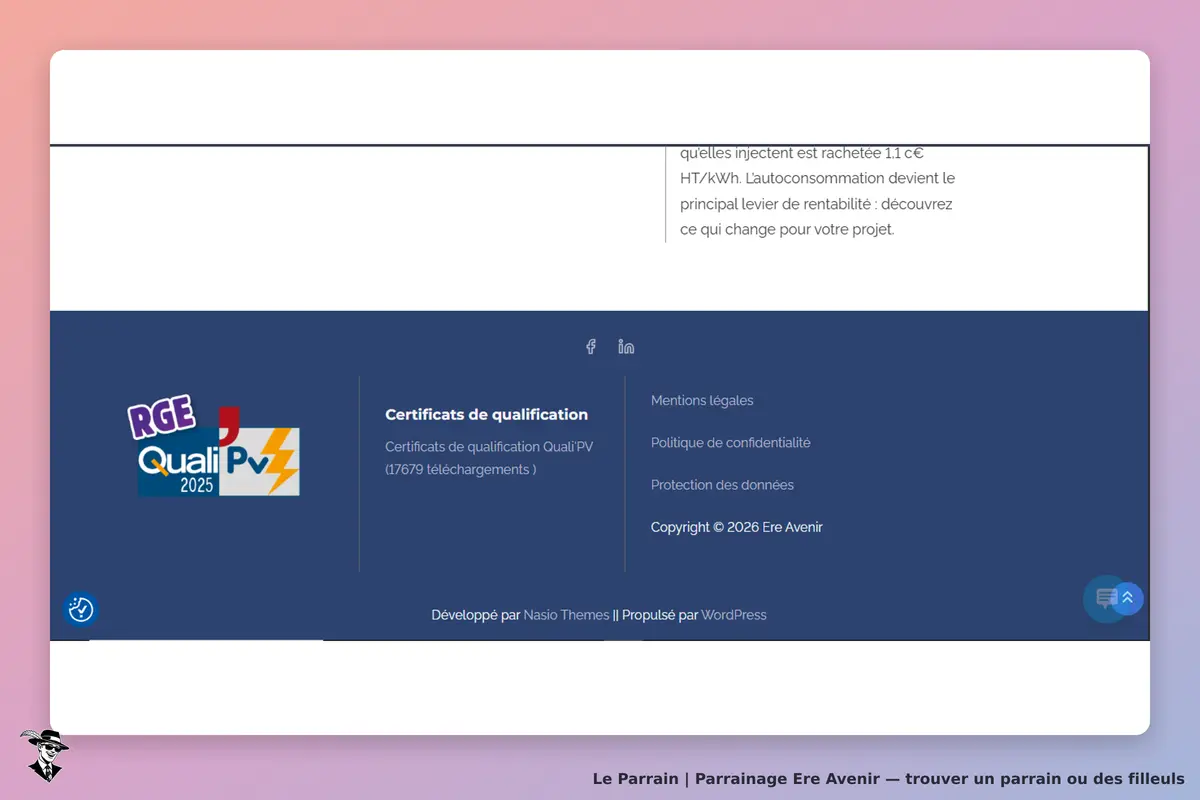The height and width of the screenshot is (800, 1200).
Task: Follow the WordPress link
Action: (x=734, y=615)
